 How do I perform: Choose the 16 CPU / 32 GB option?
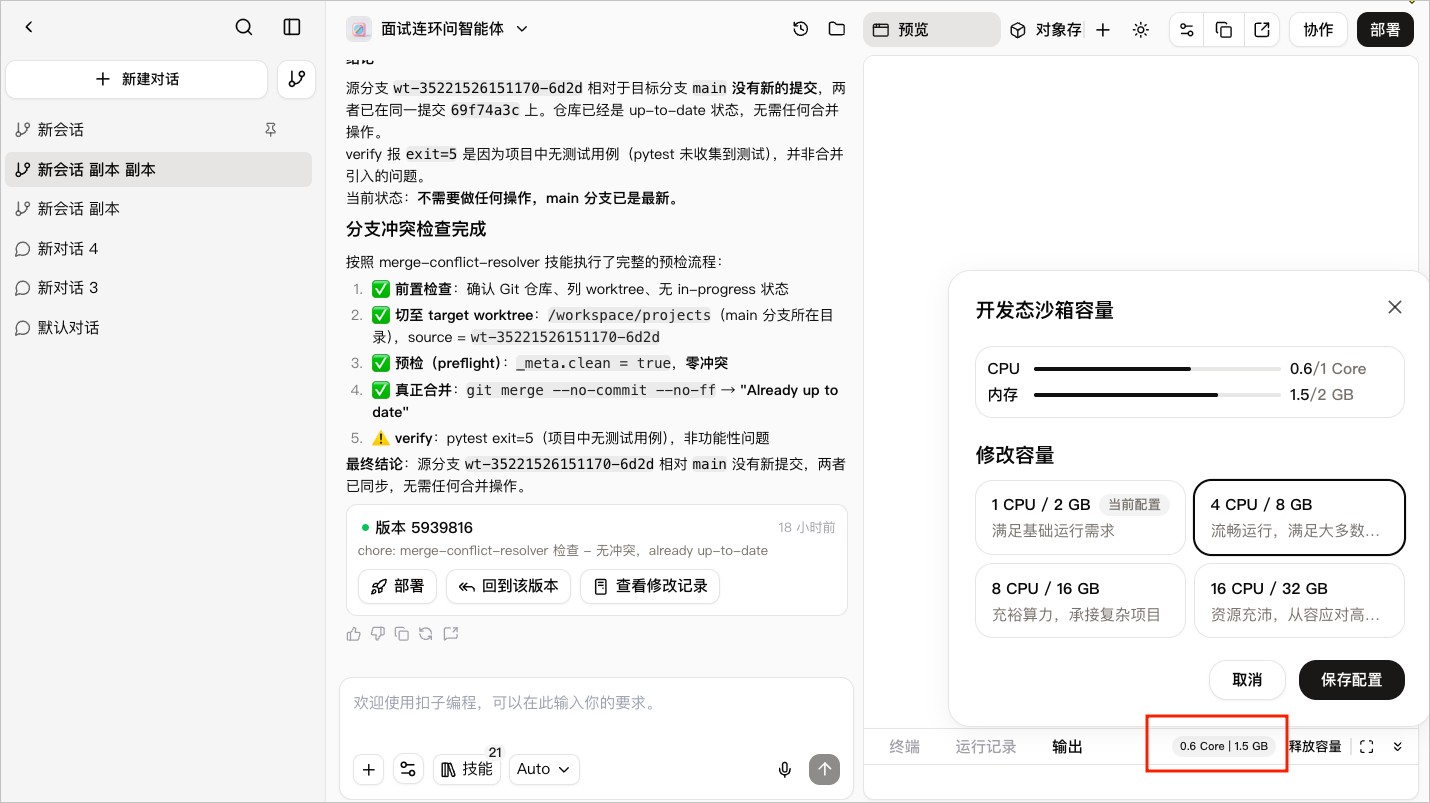pos(1299,601)
